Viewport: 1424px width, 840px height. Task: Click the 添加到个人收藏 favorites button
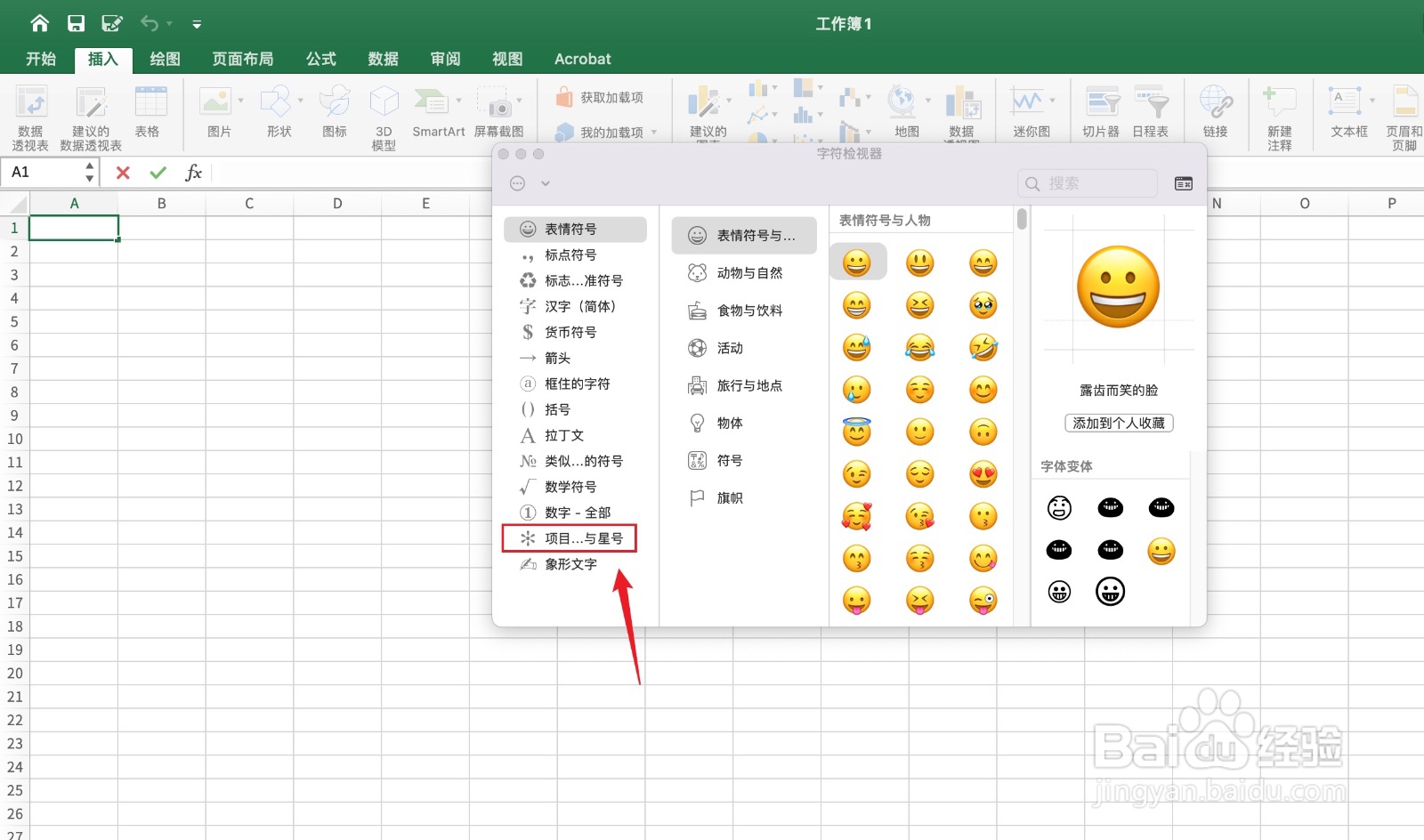tap(1118, 423)
